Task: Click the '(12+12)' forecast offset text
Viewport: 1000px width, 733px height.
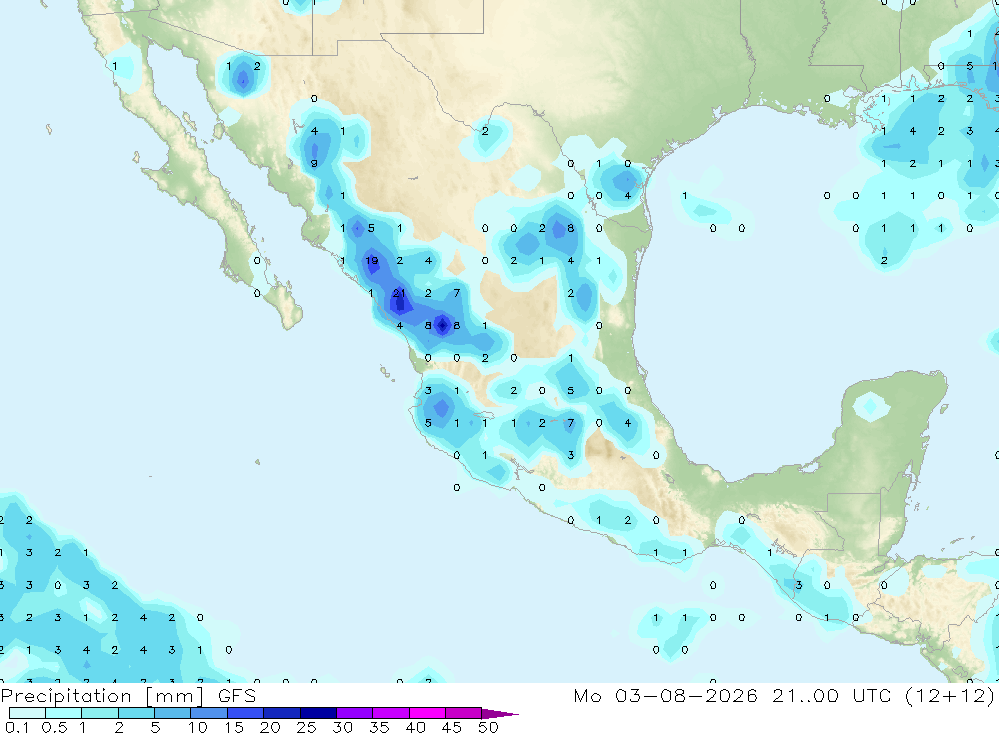Action: [950, 696]
